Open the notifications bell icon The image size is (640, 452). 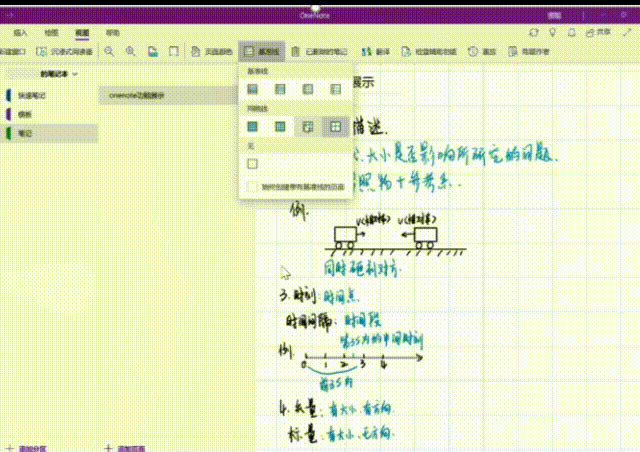pos(572,33)
